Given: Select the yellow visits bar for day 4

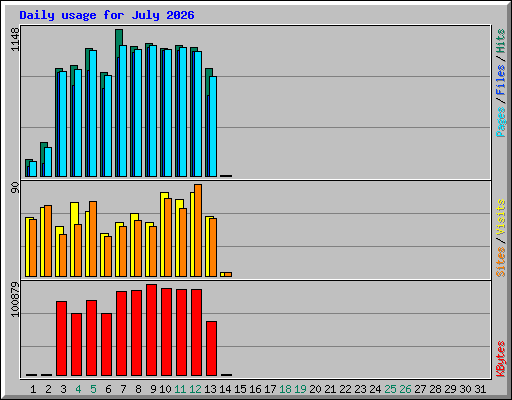Looking at the screenshot, I should click(x=74, y=213).
